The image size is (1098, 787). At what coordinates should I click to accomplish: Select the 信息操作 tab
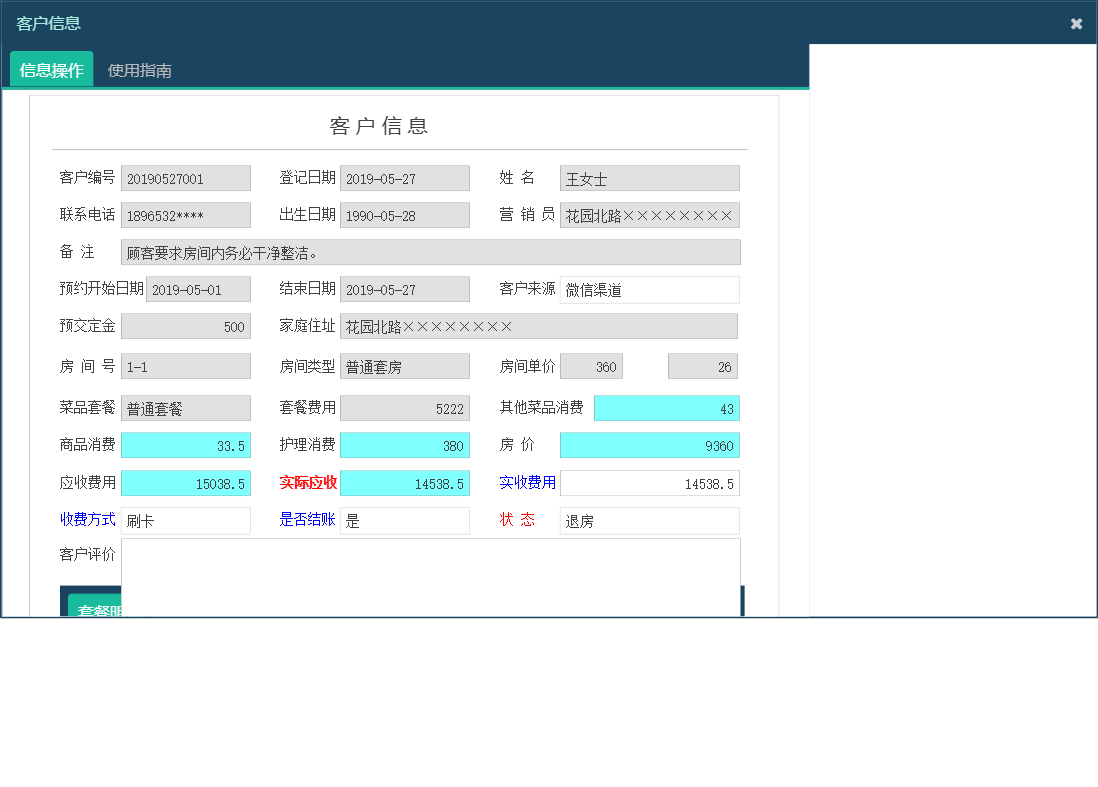[51, 69]
